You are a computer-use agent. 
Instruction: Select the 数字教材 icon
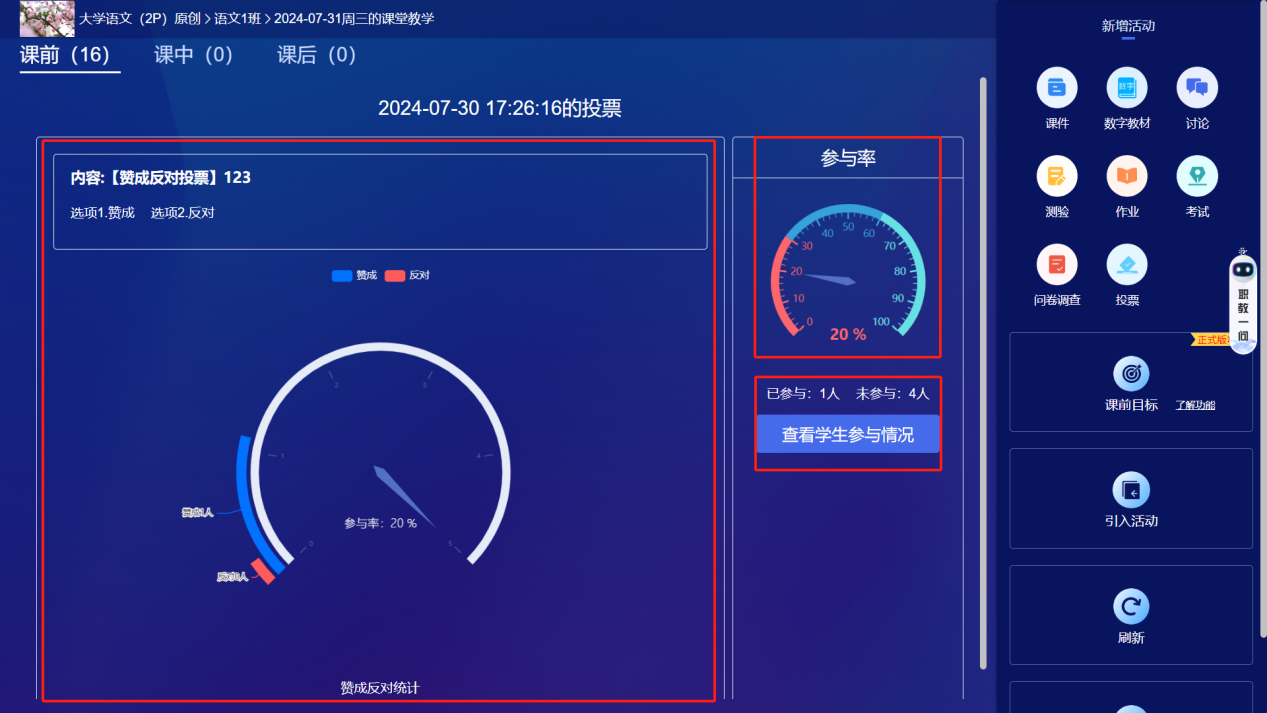pyautogui.click(x=1127, y=87)
